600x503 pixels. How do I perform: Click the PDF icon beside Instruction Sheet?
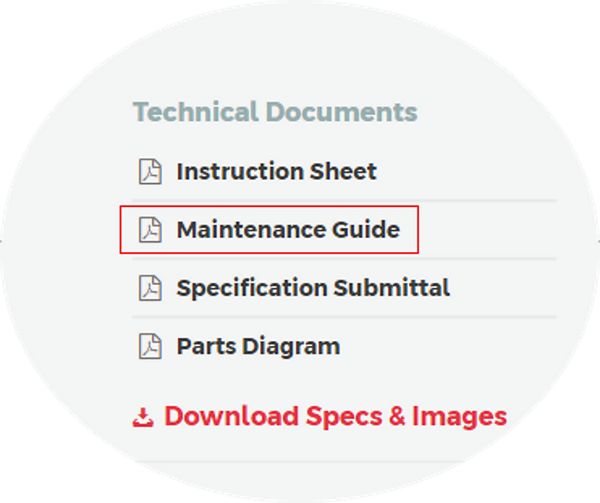[150, 171]
